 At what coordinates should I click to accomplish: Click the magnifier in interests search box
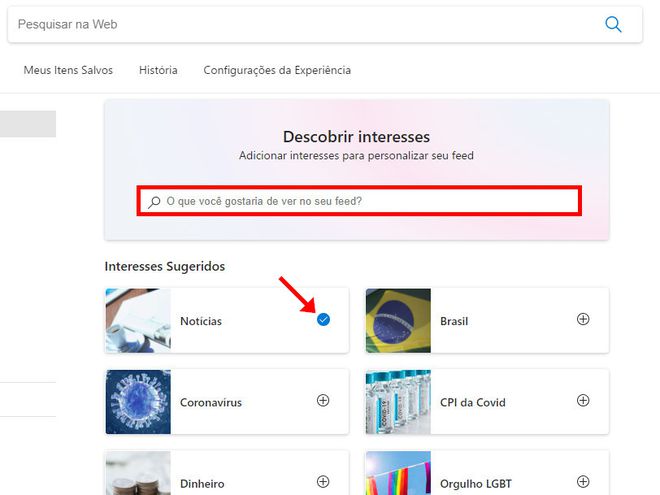(154, 202)
